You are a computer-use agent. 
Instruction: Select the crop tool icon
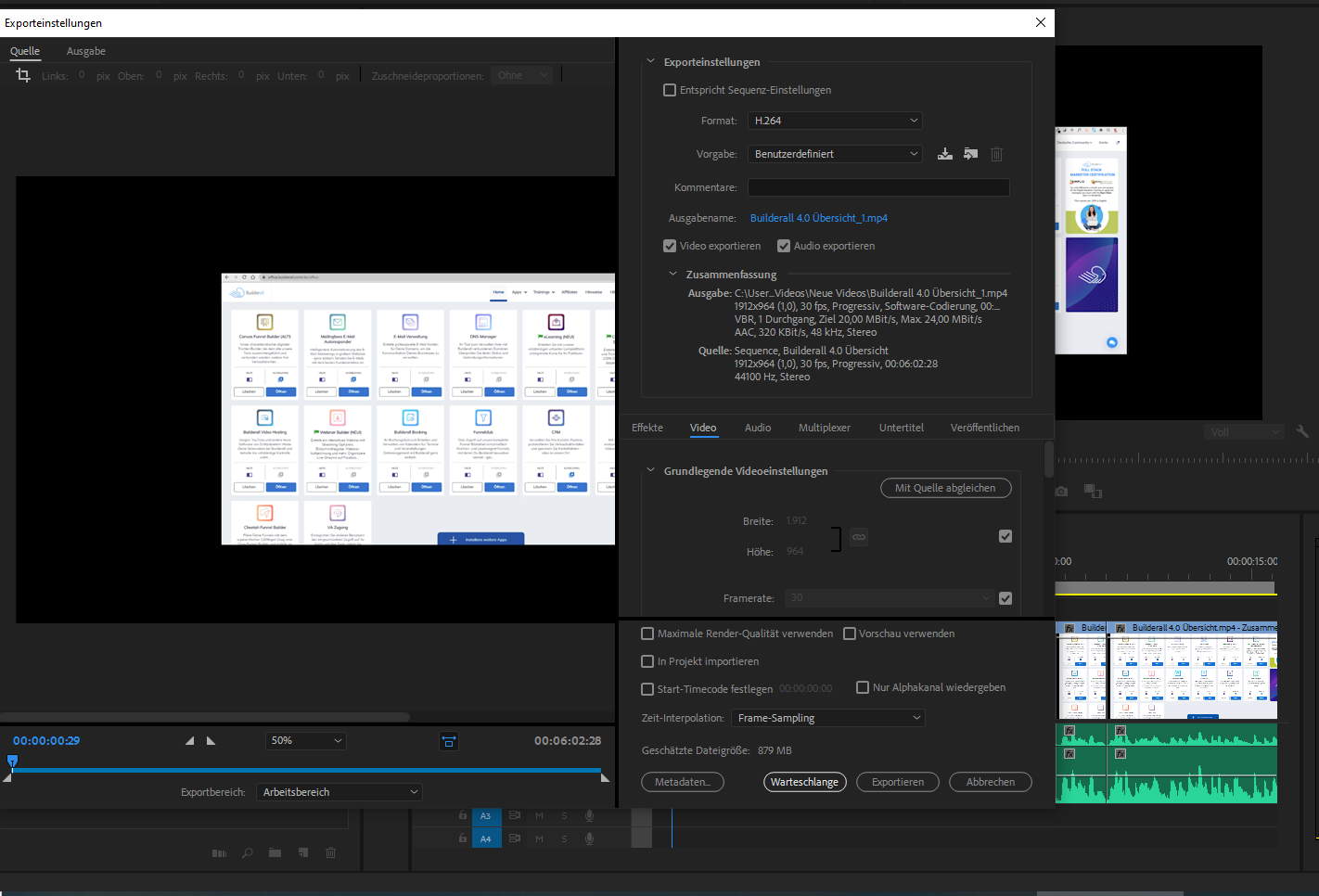[23, 75]
